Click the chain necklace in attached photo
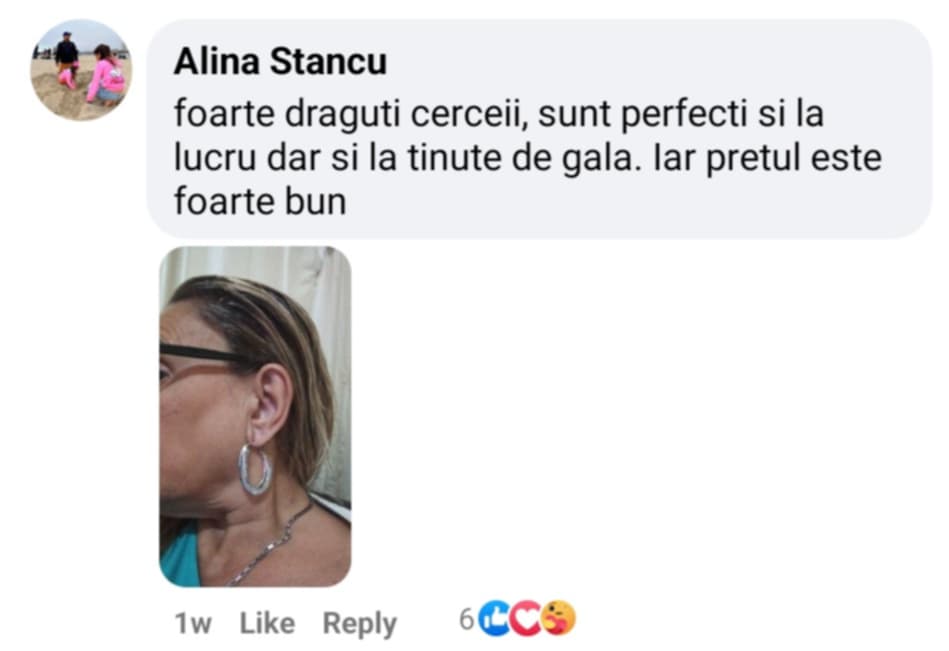Viewport: 949px width, 651px height. click(x=271, y=542)
